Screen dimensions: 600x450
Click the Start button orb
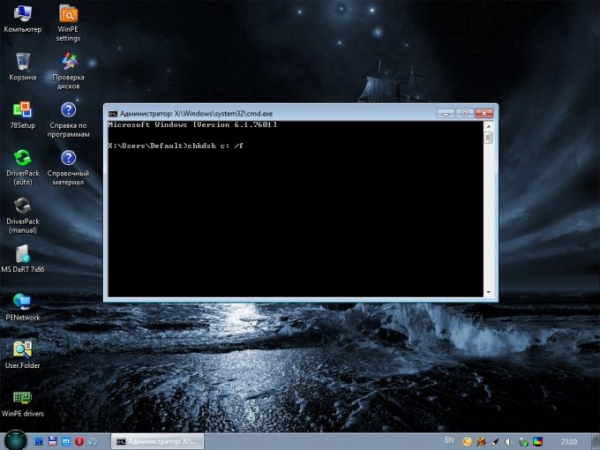[15, 440]
